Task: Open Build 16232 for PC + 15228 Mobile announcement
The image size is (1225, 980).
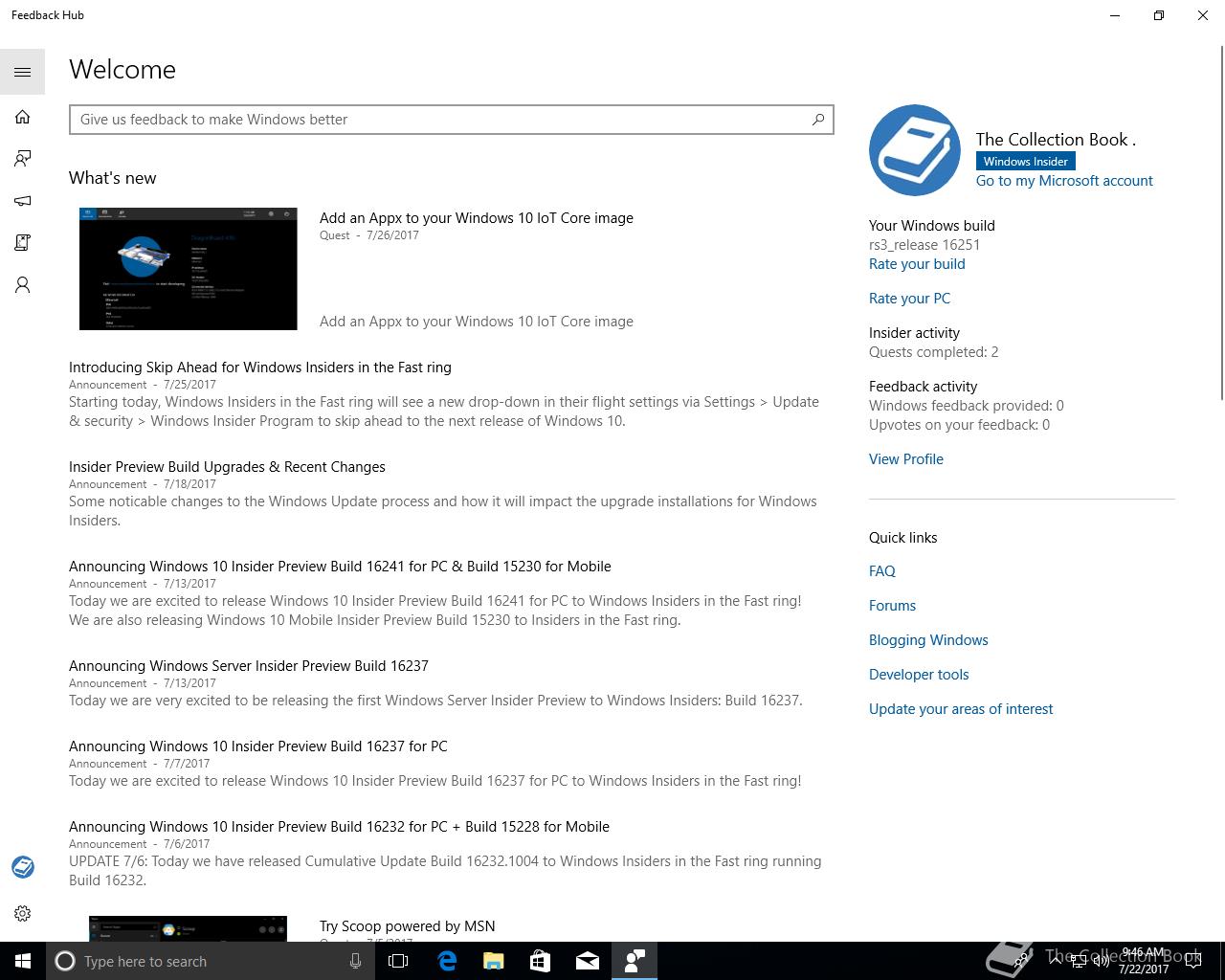Action: pos(339,827)
